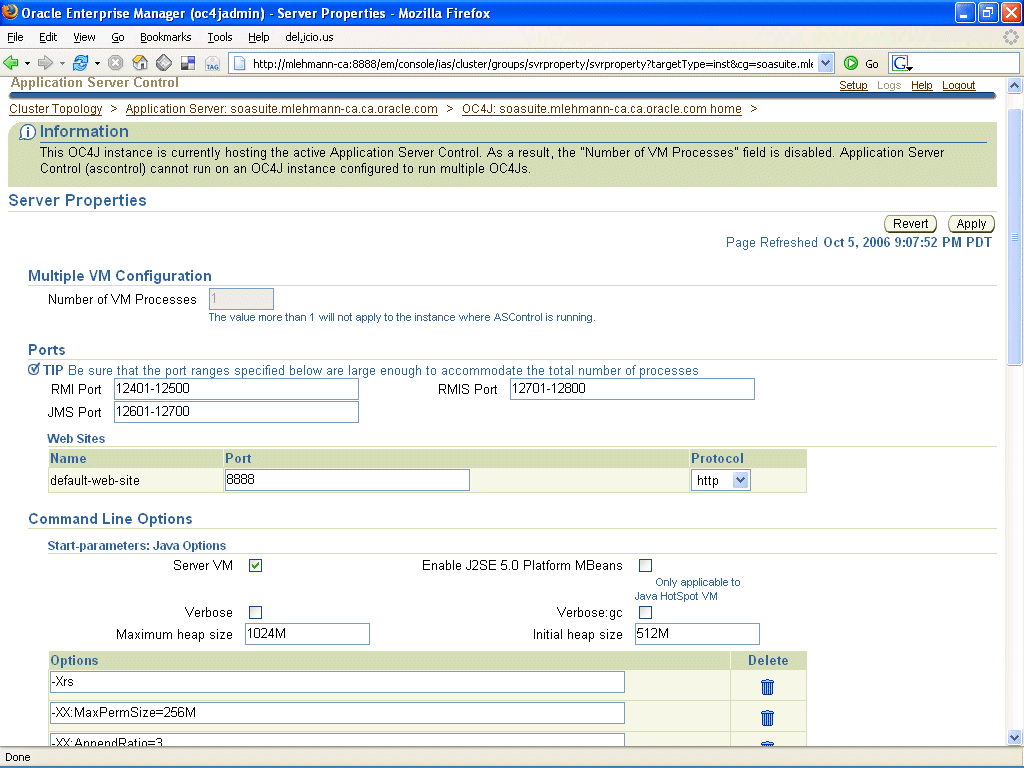This screenshot has height=768, width=1024.
Task: Open the Reload button dropdown arrow
Action: (97, 64)
